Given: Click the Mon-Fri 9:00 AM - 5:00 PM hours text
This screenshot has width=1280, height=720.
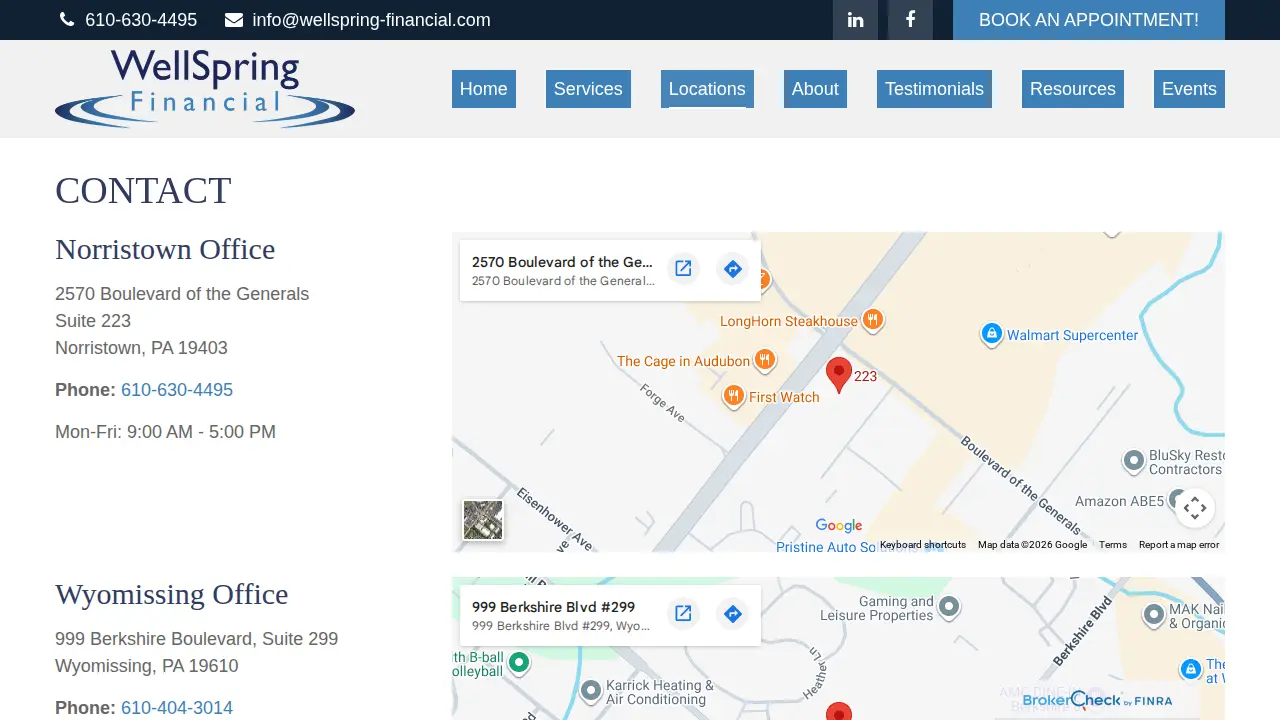Looking at the screenshot, I should coord(165,432).
